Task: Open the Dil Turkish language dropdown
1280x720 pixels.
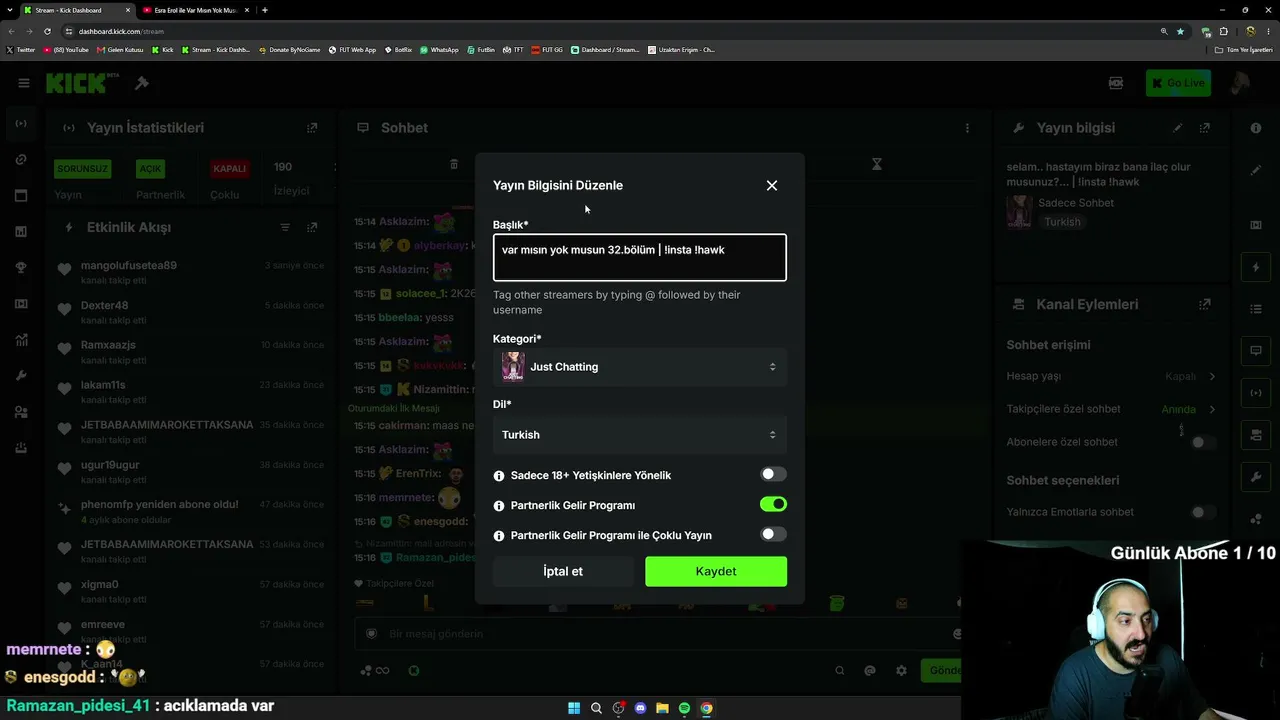Action: 640,435
